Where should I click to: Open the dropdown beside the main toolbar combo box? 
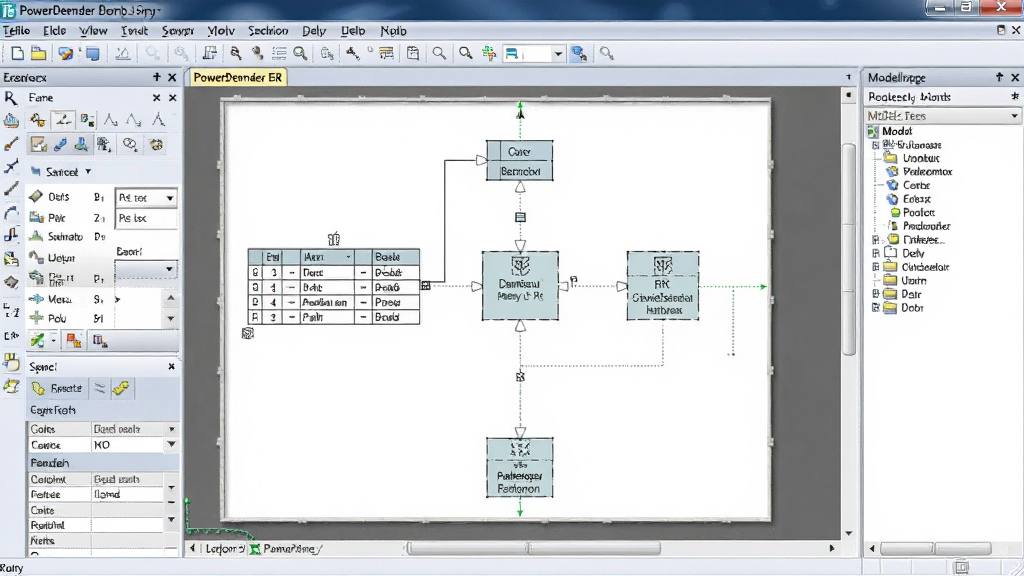pos(558,54)
